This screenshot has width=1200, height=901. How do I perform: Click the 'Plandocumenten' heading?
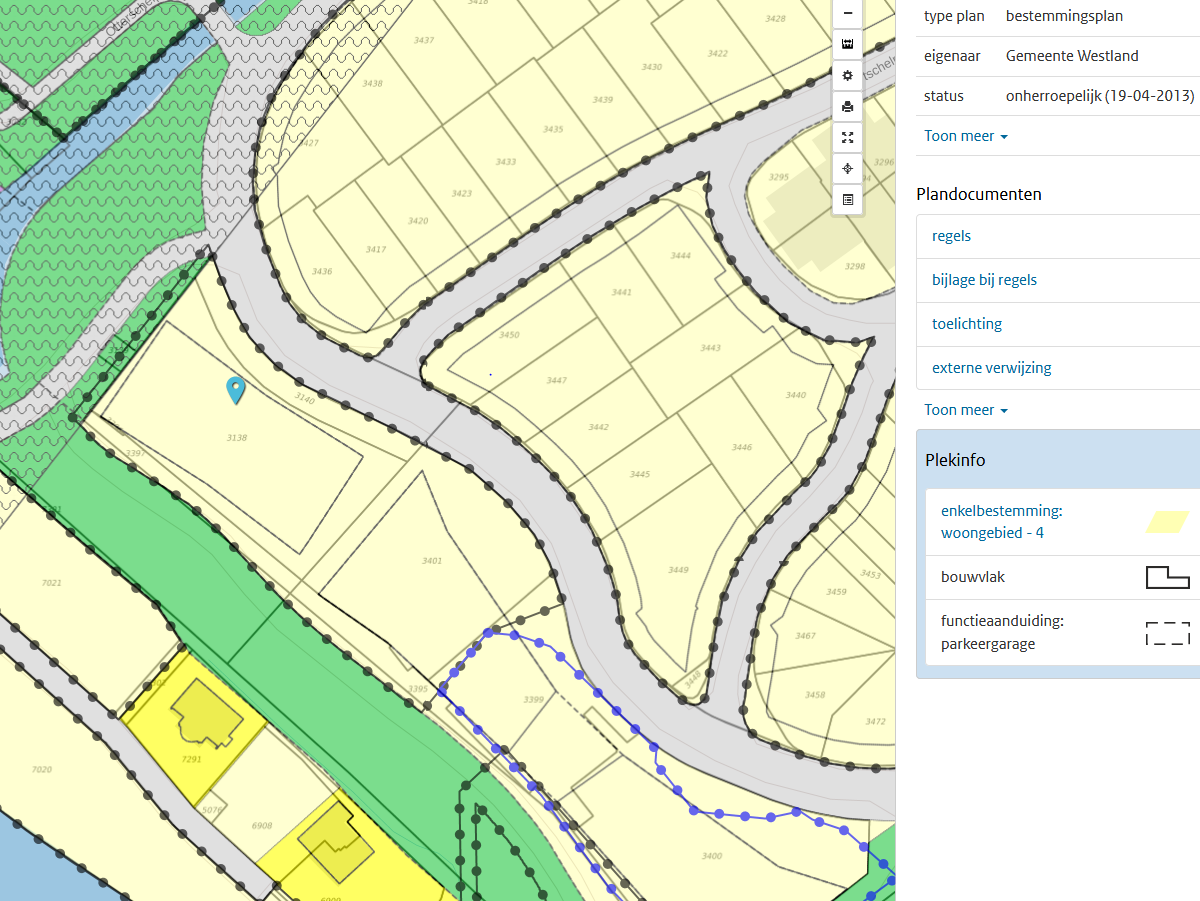click(979, 194)
